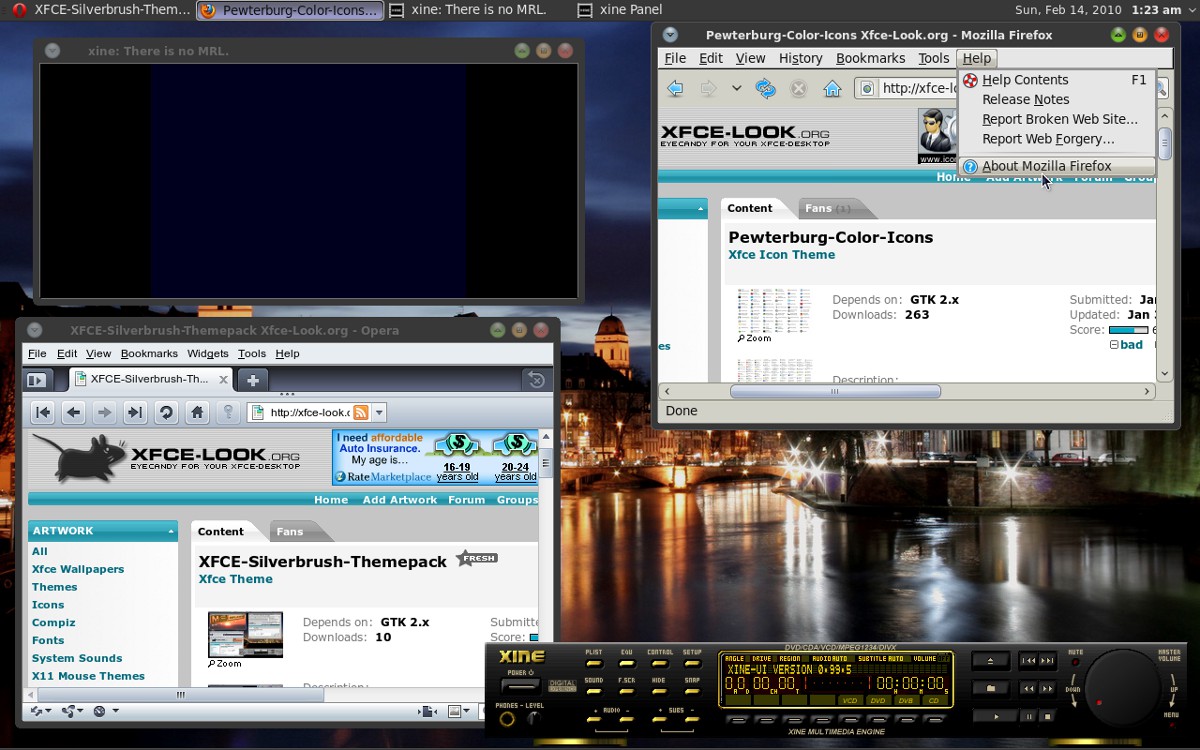Click the xine master volume knob
Viewport: 1200px width, 750px height.
click(x=1123, y=687)
